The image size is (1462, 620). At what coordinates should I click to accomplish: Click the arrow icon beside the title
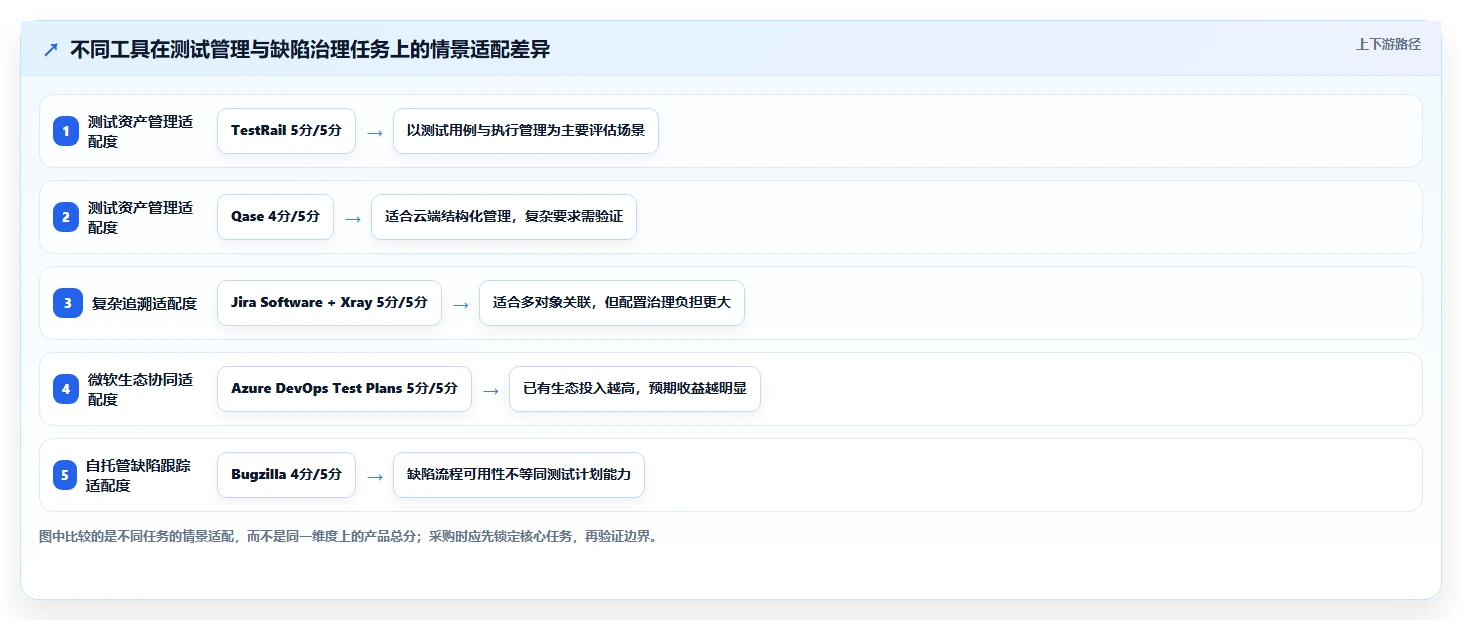coord(51,50)
